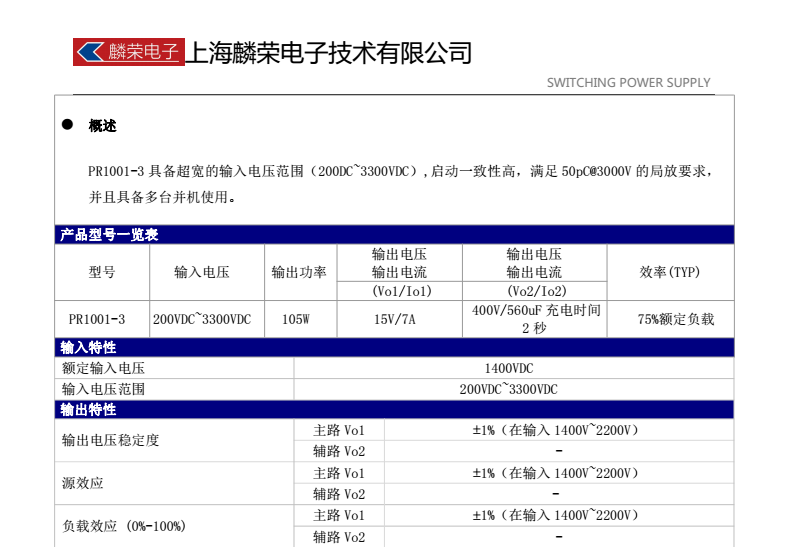This screenshot has width=789, height=547.
Task: Click the (Vo2/Io2) sub-header cell
Action: tap(536, 291)
